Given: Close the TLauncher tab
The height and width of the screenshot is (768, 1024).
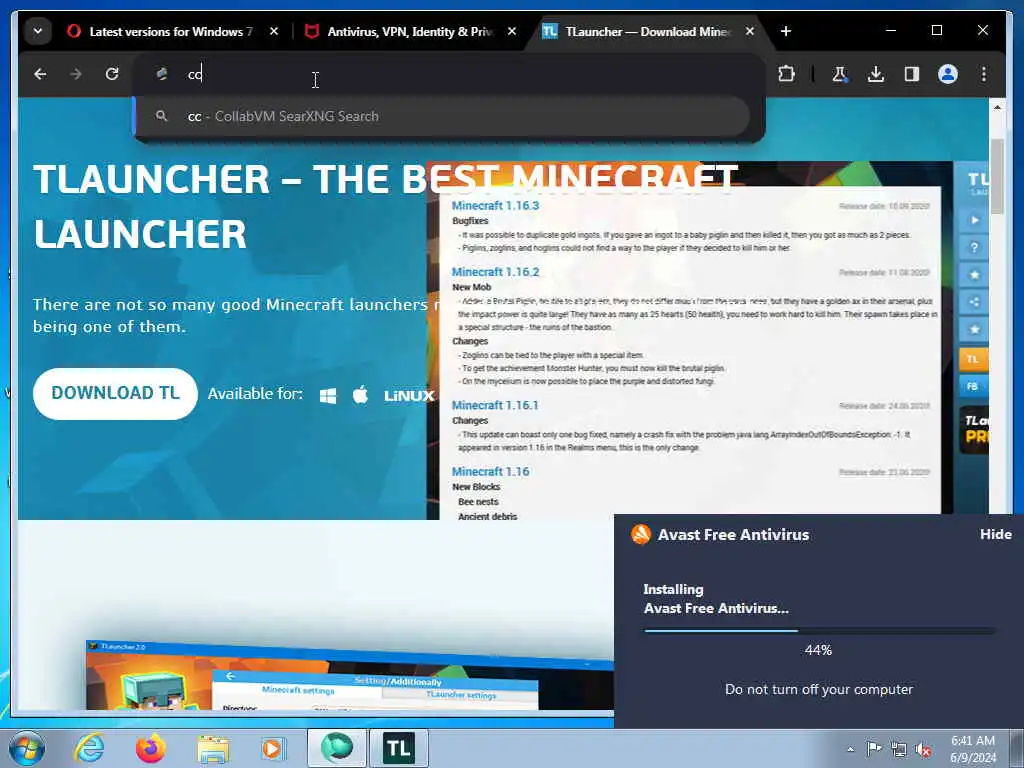Looking at the screenshot, I should (x=750, y=31).
